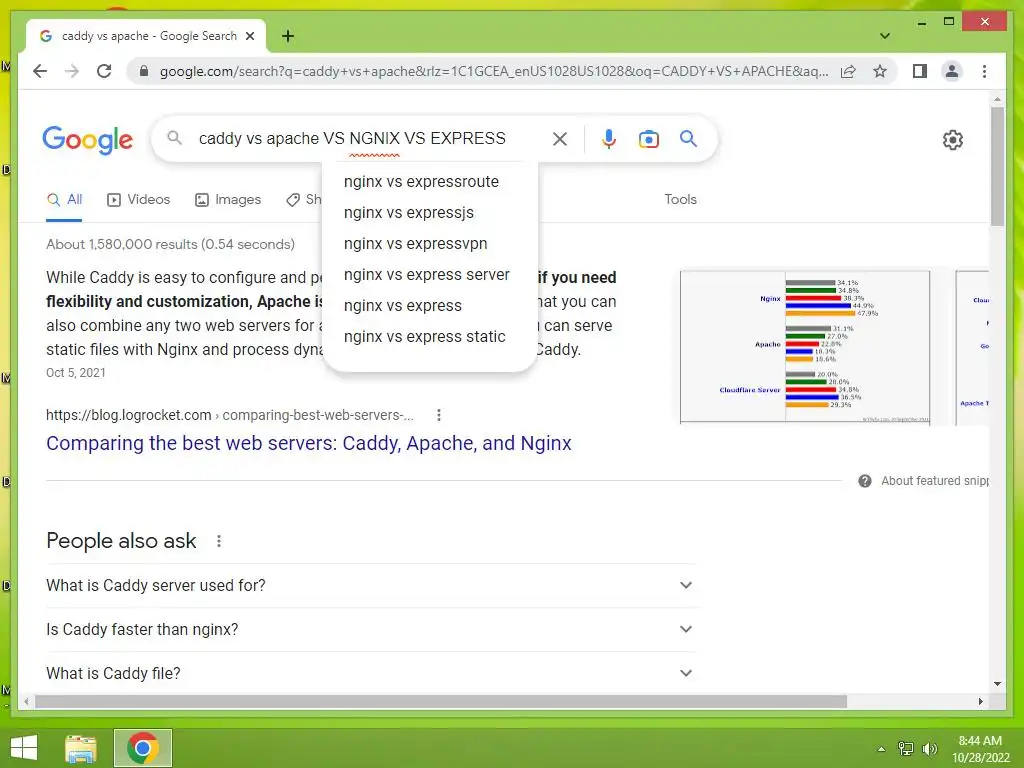
Task: Open the Chrome side panel
Action: 920,71
